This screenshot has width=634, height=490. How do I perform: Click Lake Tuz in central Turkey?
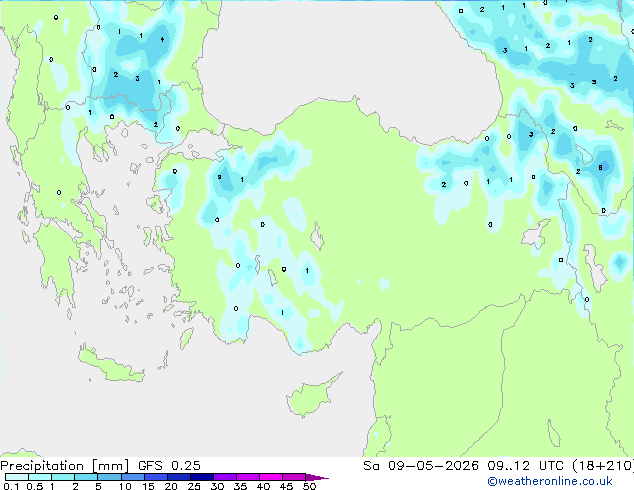tap(317, 237)
